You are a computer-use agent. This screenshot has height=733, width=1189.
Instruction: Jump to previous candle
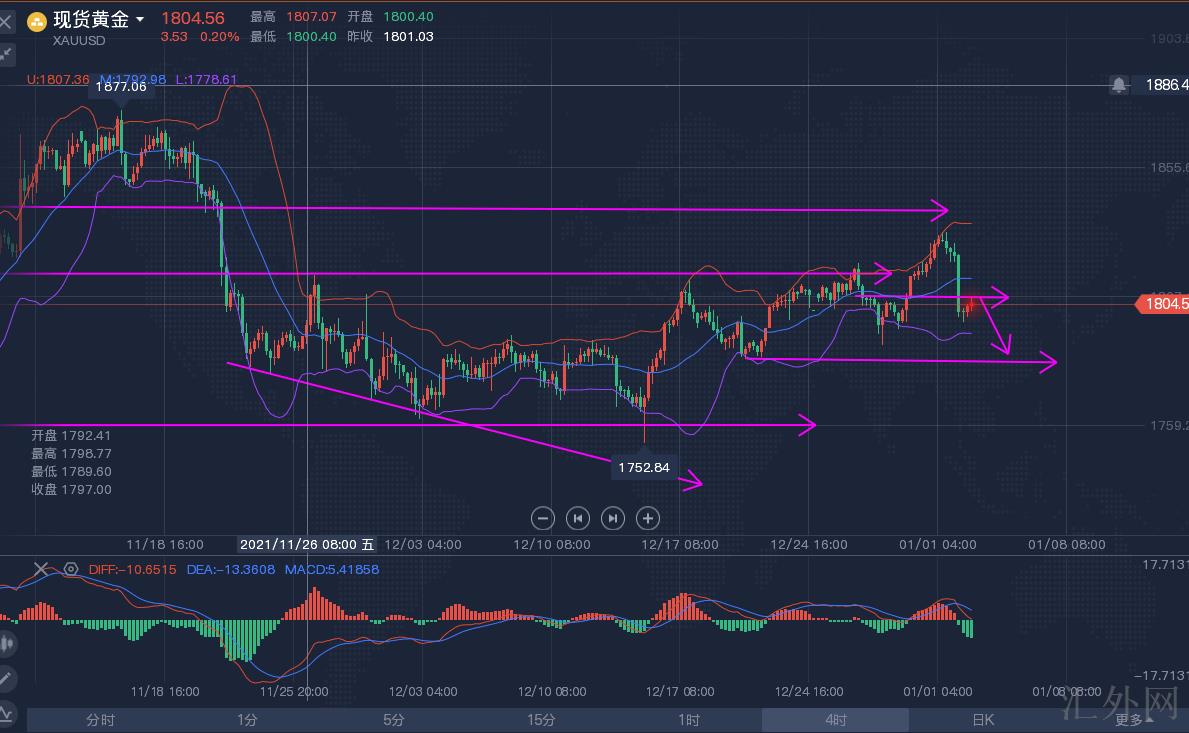click(578, 518)
